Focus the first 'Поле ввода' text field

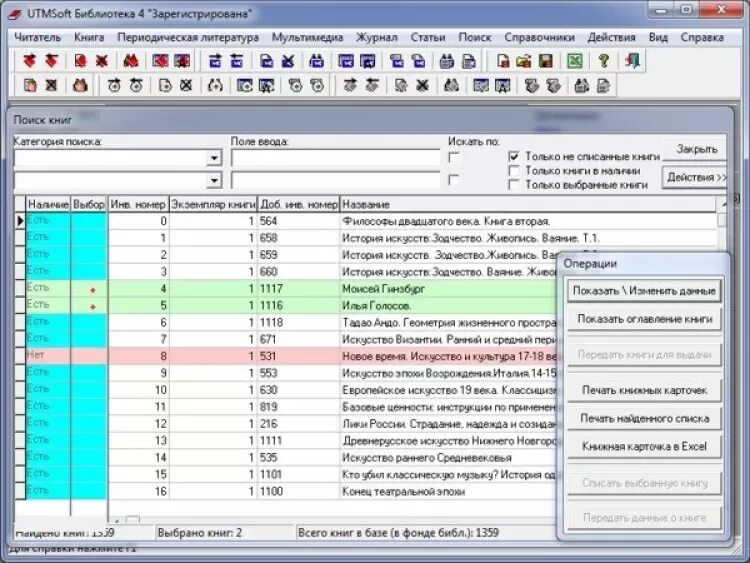click(335, 158)
